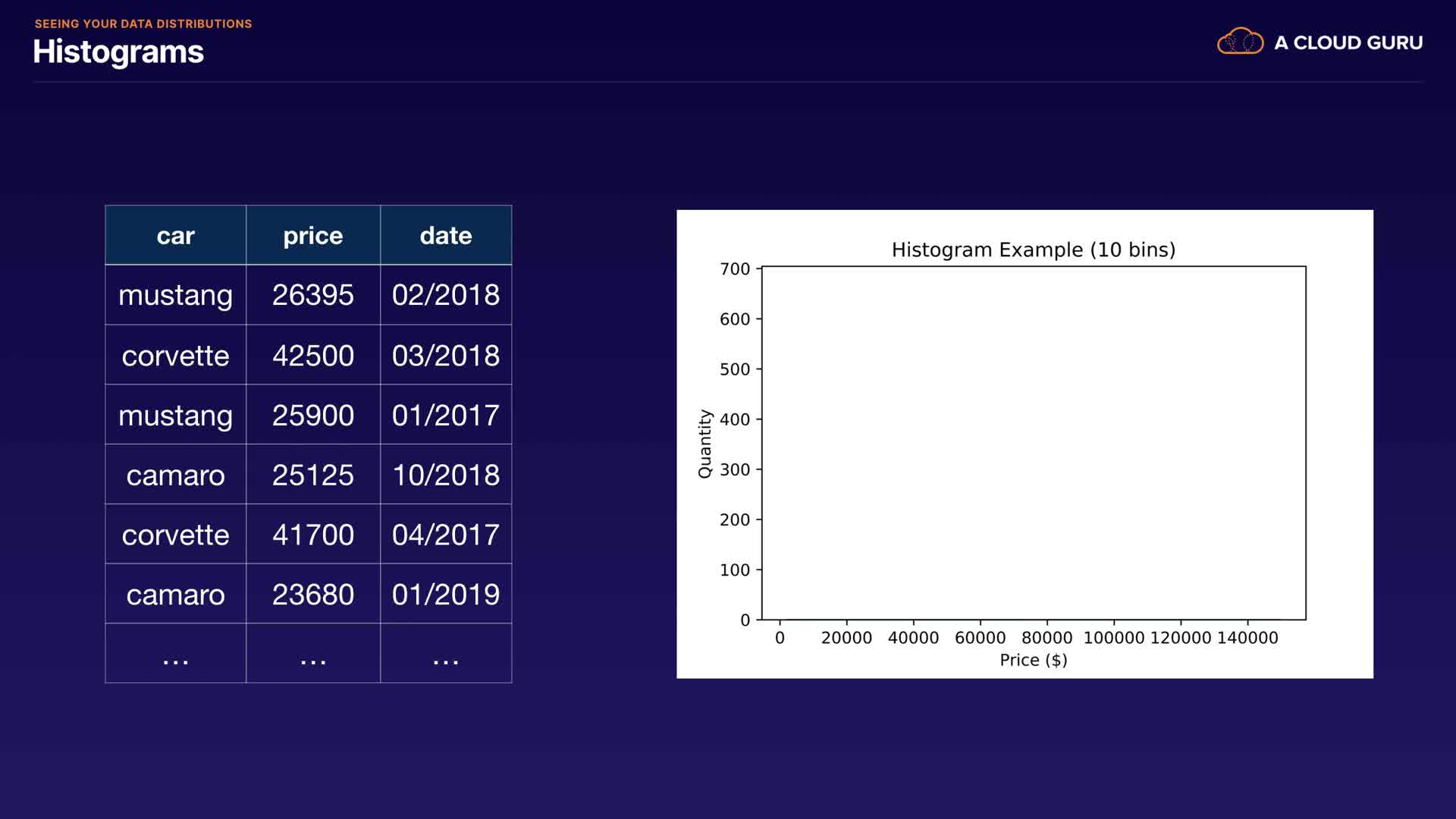Click the Seeing Your Data Distributions subtitle

143,24
